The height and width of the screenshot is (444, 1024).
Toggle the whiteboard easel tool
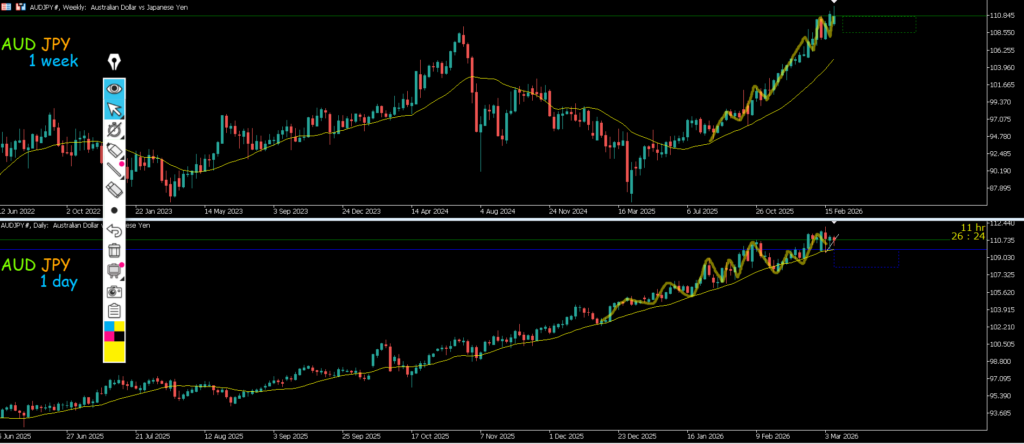click(x=114, y=270)
